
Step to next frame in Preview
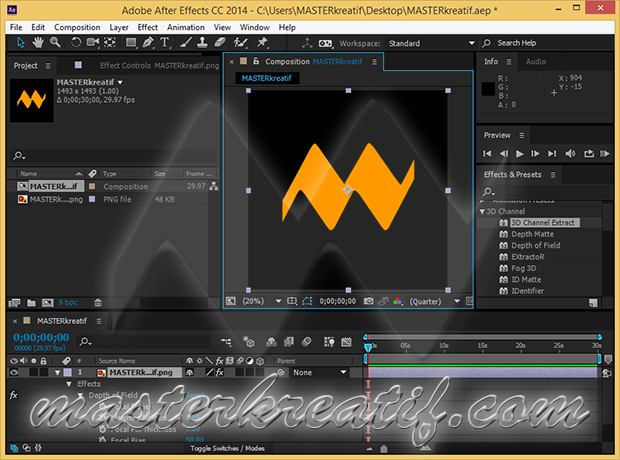[x=535, y=153]
